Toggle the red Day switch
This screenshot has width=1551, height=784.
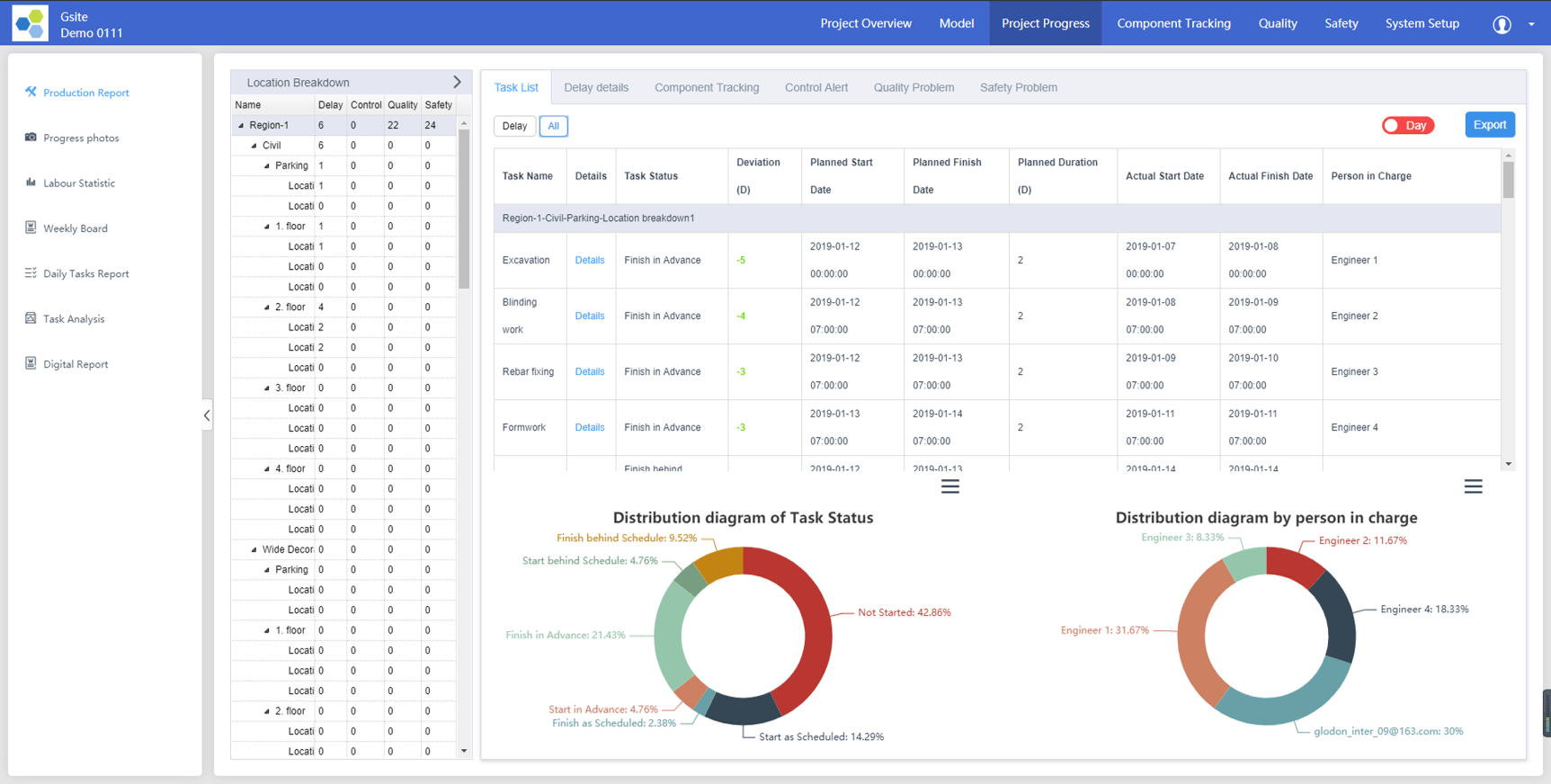tap(1407, 126)
